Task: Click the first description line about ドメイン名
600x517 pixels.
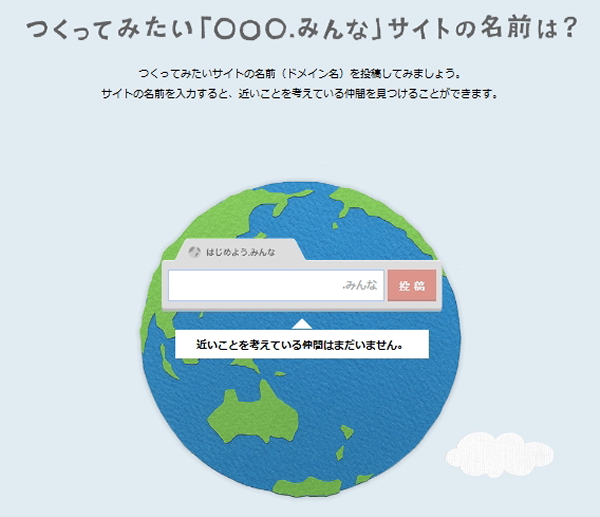Action: coord(300,75)
